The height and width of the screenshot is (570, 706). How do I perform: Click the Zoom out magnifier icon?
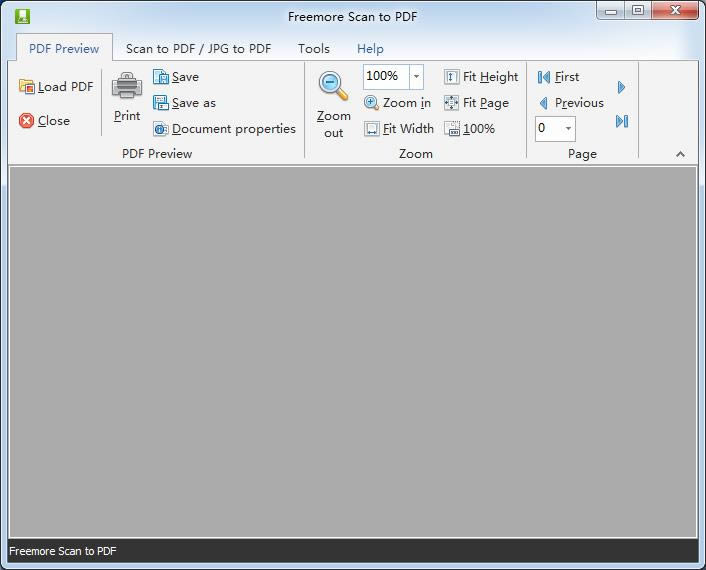pyautogui.click(x=333, y=86)
